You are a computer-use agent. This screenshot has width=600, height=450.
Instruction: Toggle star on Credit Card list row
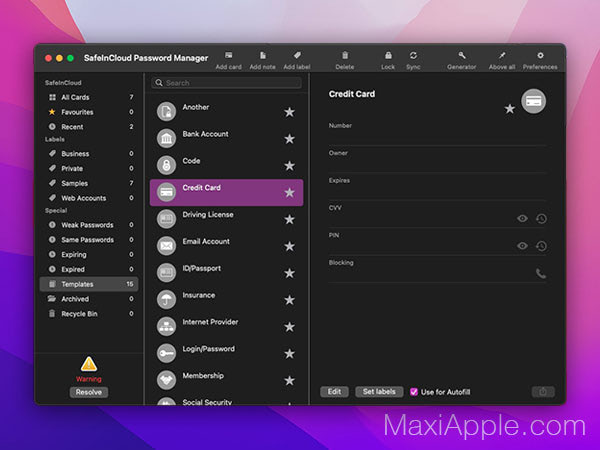click(x=289, y=192)
